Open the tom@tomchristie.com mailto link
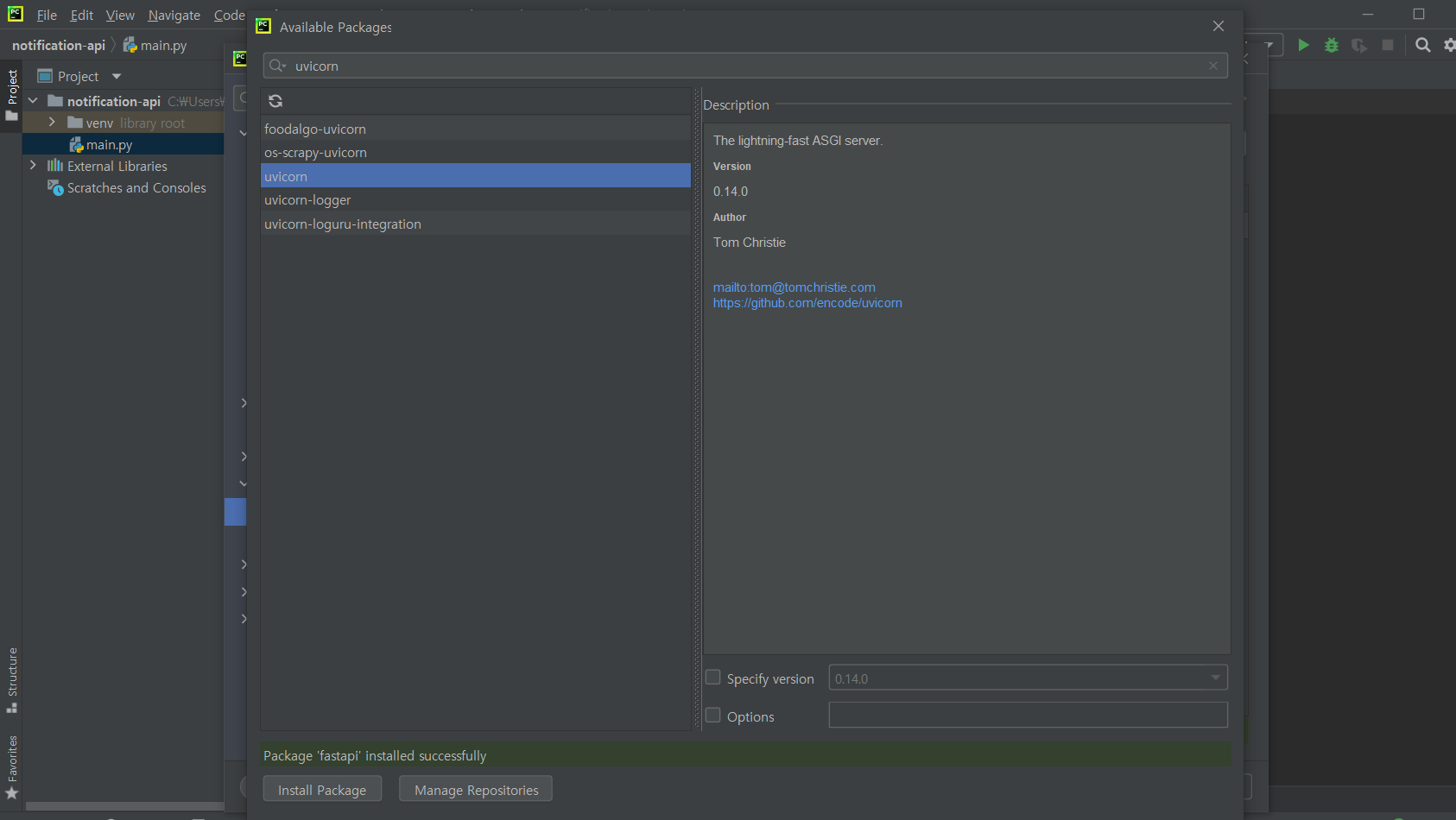The image size is (1456, 820). tap(794, 287)
